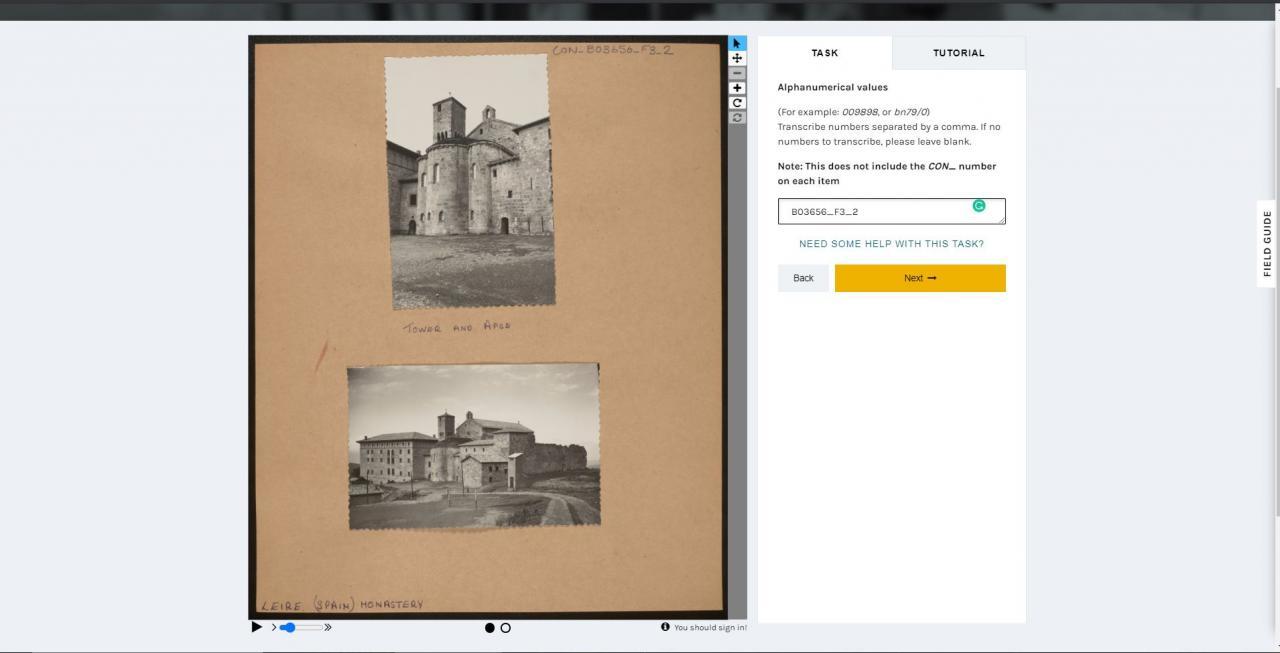Click the Grammarly icon in text field
1280x653 pixels.
coord(979,206)
